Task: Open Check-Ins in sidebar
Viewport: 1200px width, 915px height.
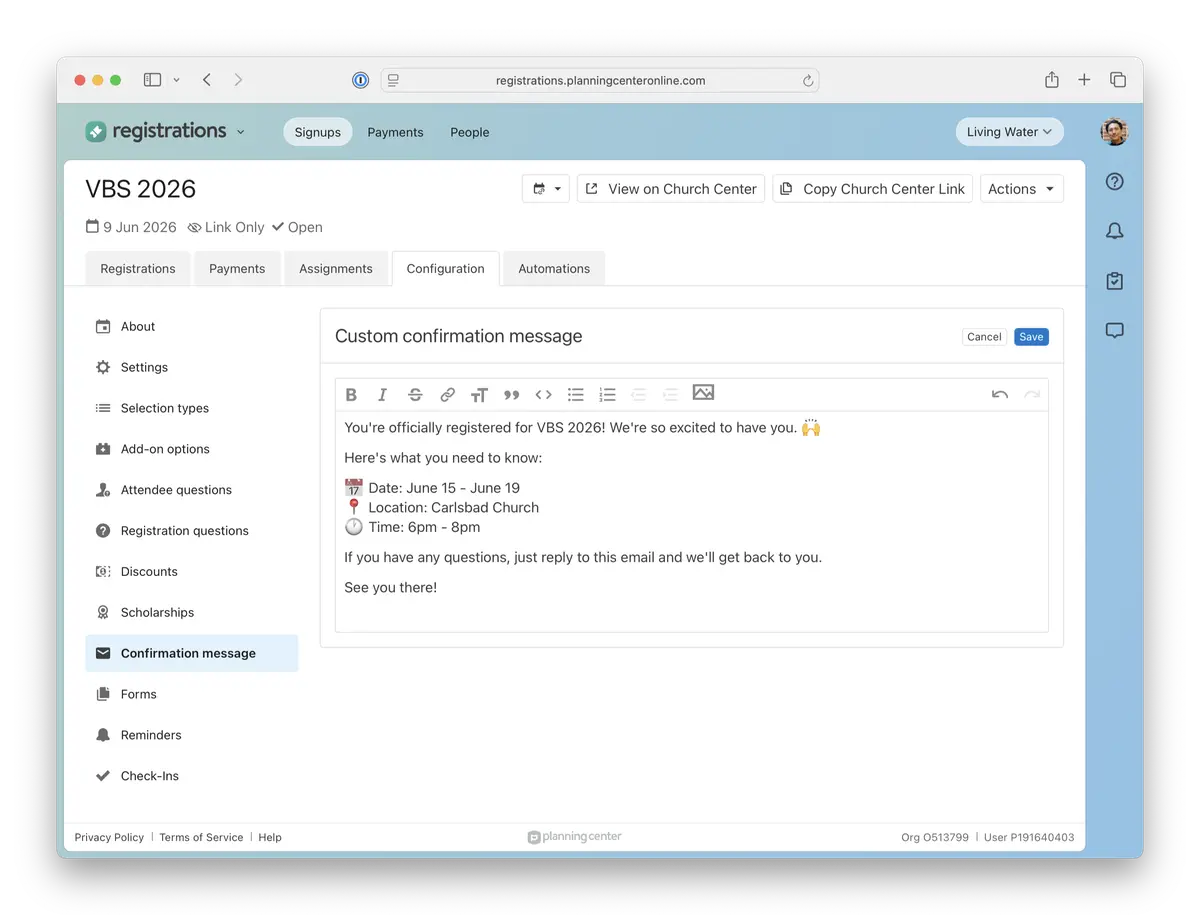Action: [x=192, y=776]
